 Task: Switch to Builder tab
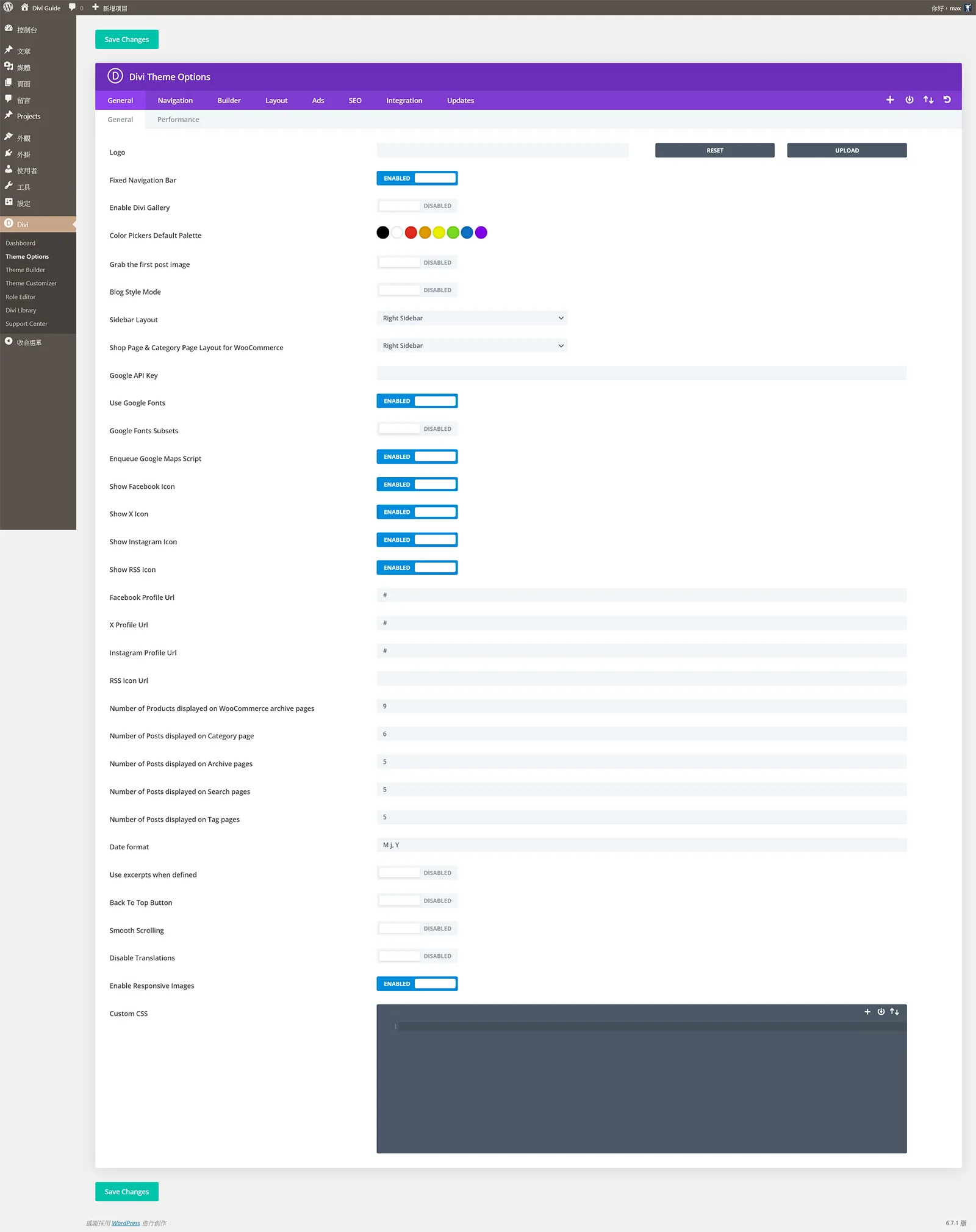tap(229, 101)
